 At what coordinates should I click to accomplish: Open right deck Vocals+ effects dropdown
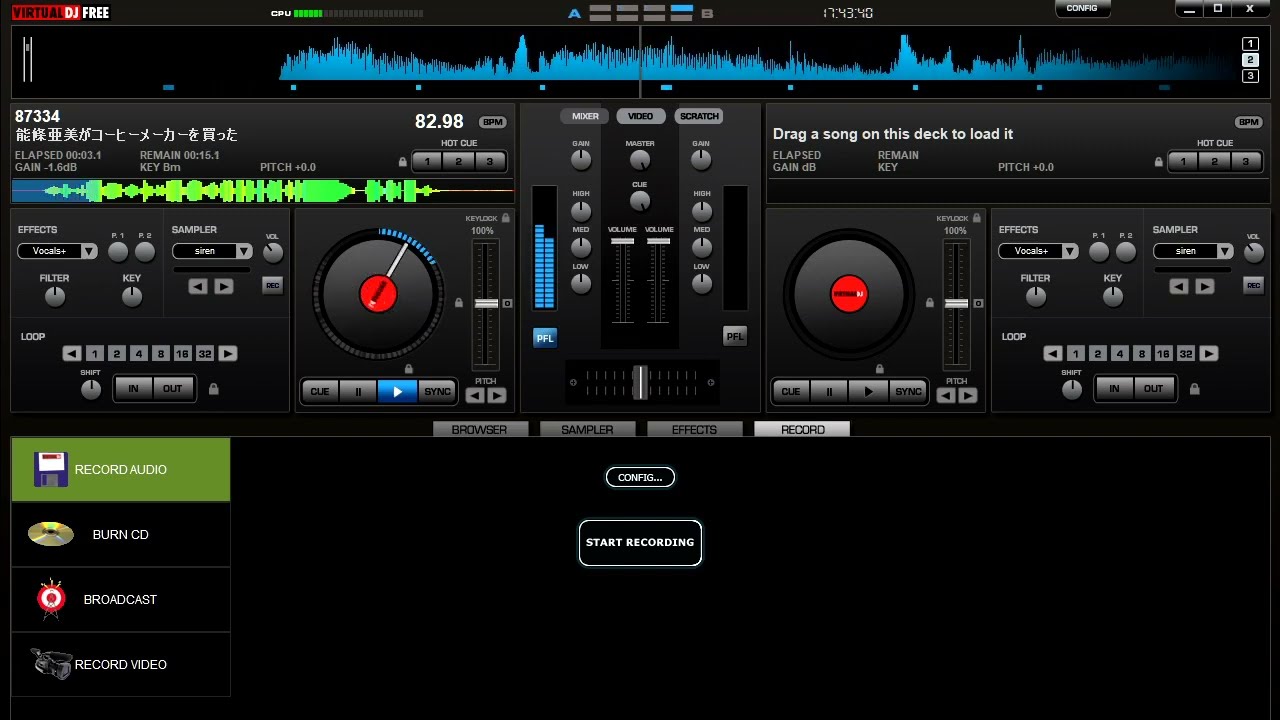click(1038, 251)
